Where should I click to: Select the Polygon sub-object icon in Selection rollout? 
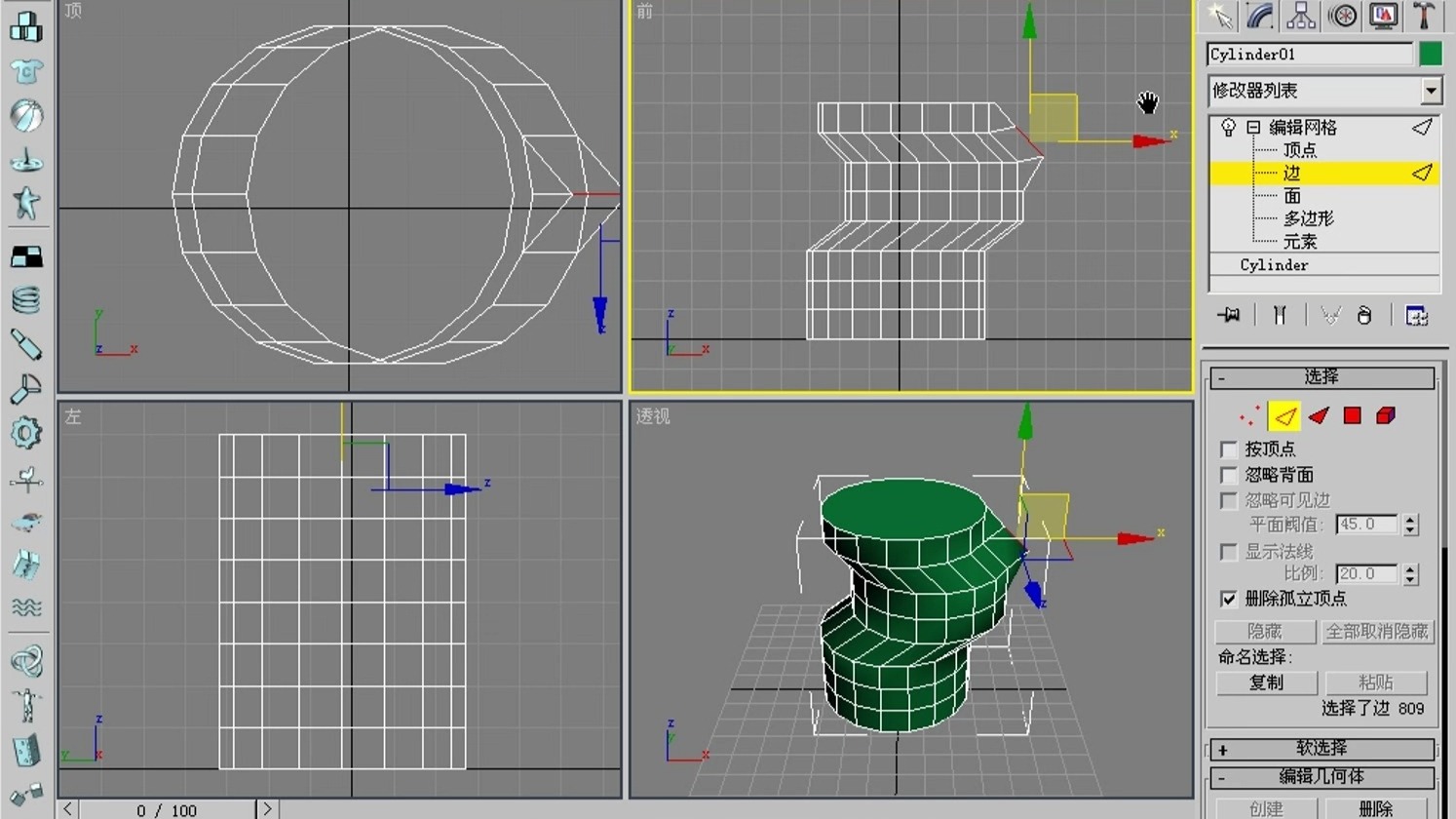click(x=1352, y=415)
